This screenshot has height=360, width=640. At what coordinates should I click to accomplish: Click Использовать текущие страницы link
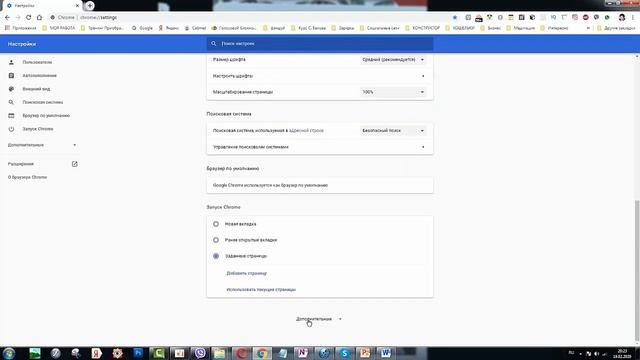tap(261, 289)
